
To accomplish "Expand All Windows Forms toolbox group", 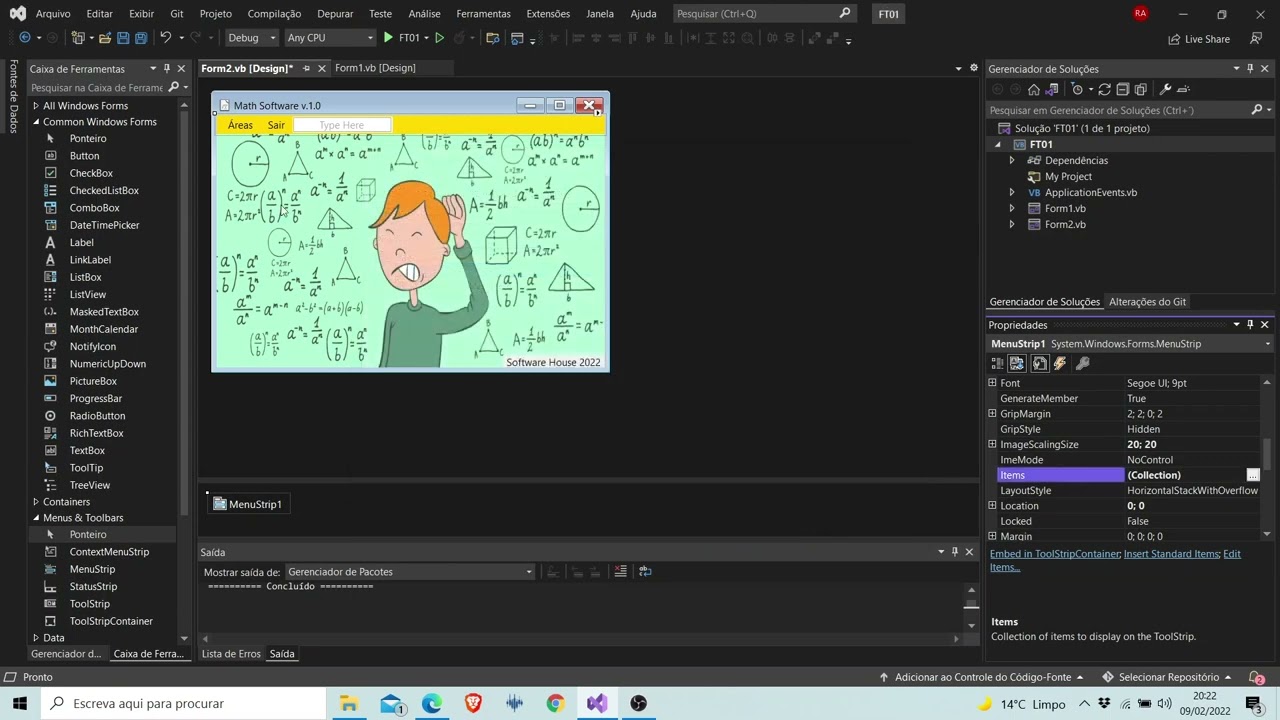I will (x=36, y=106).
